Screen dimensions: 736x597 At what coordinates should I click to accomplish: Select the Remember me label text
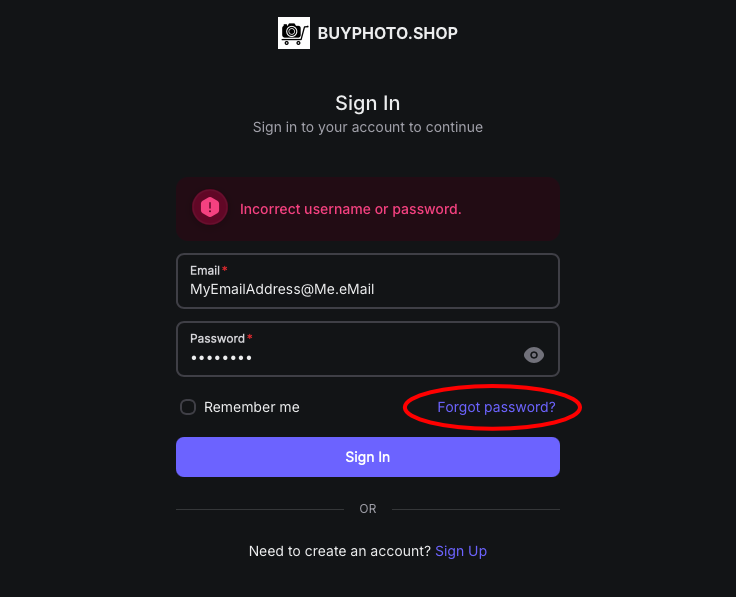point(252,407)
